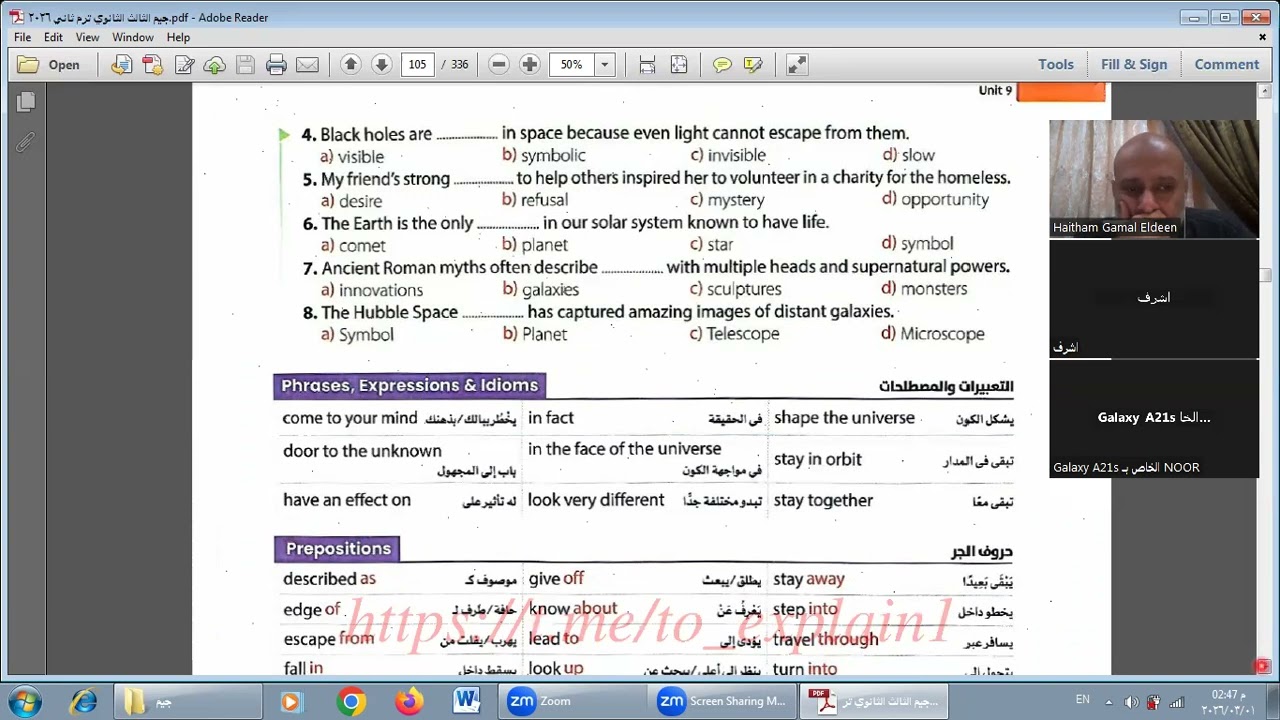Open the Comment pane
This screenshot has width=1280, height=720.
(1226, 65)
